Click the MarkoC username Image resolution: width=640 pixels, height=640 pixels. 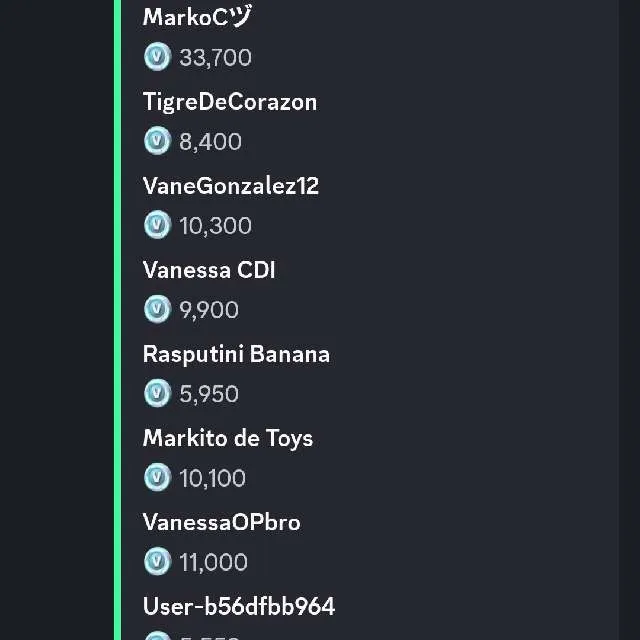[x=197, y=17]
